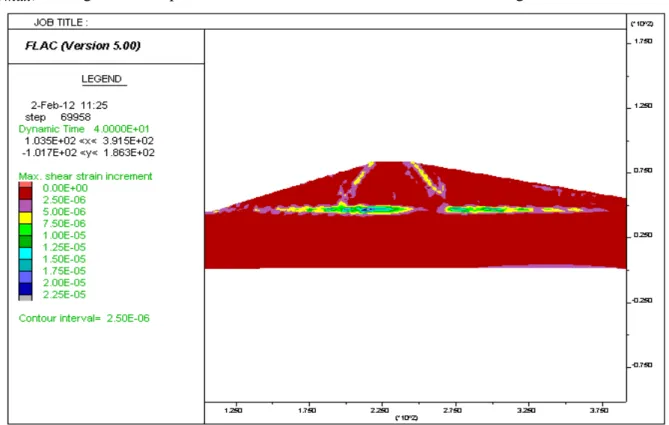
Task: Click the 7.50E-06 legend value
Action: pyautogui.click(x=64, y=224)
